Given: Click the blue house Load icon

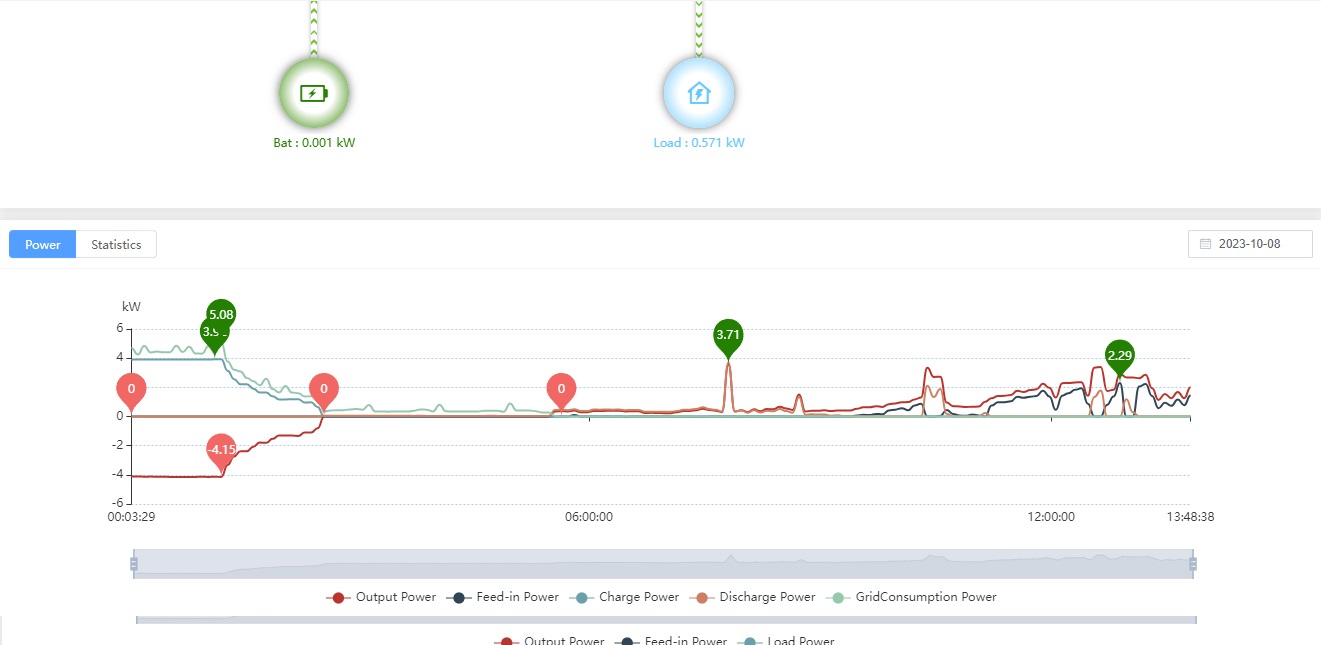Looking at the screenshot, I should 699,94.
